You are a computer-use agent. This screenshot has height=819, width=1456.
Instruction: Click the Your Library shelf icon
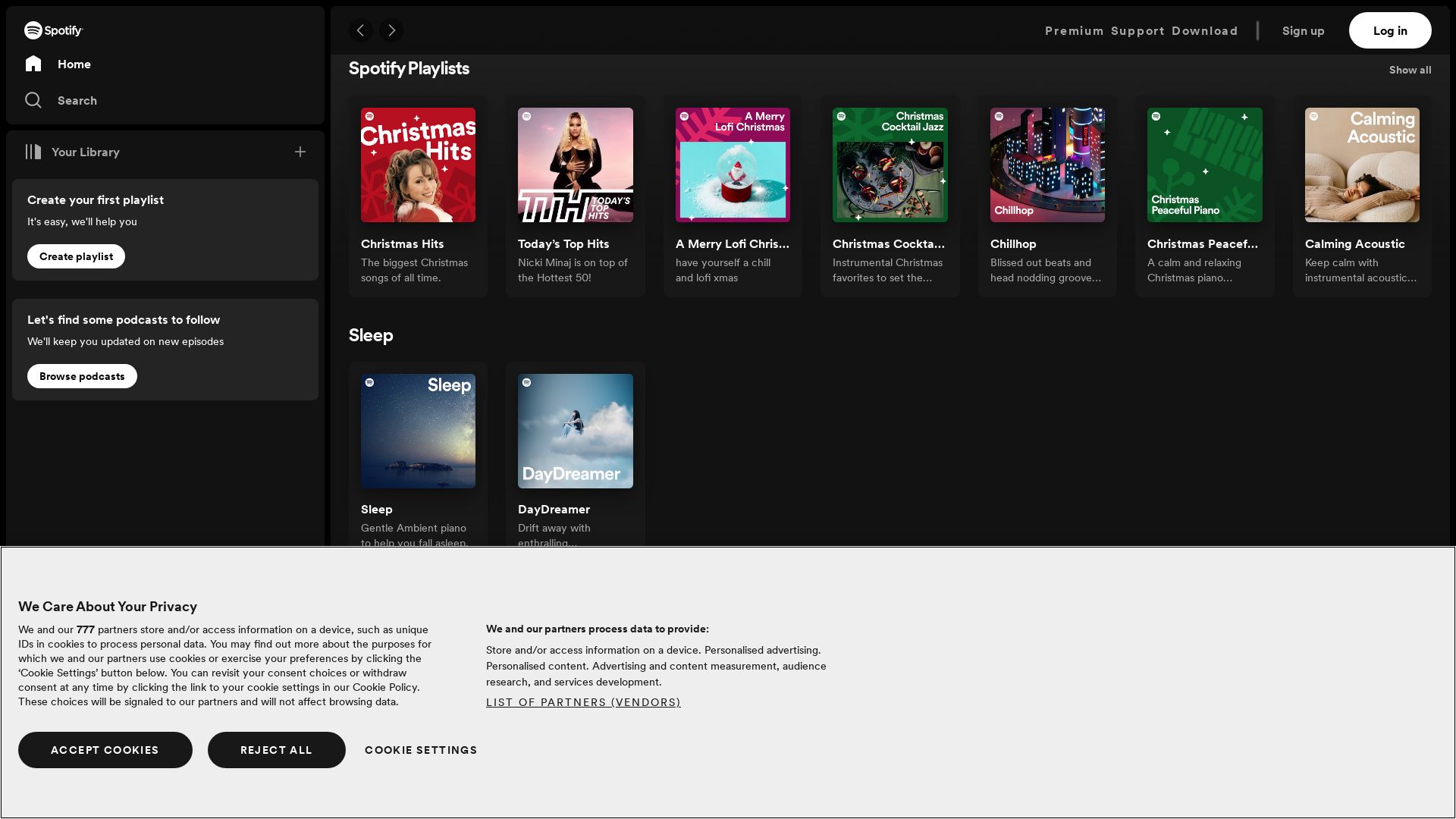(x=33, y=151)
